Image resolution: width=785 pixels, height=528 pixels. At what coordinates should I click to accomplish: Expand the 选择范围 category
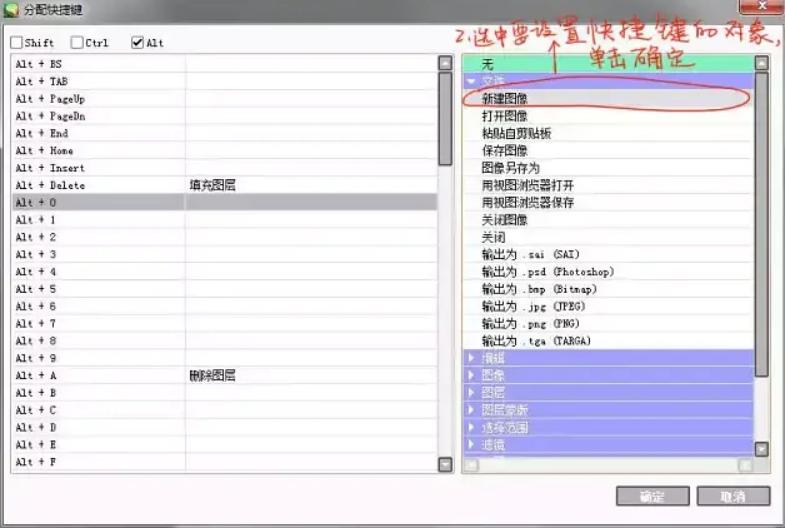coord(471,427)
